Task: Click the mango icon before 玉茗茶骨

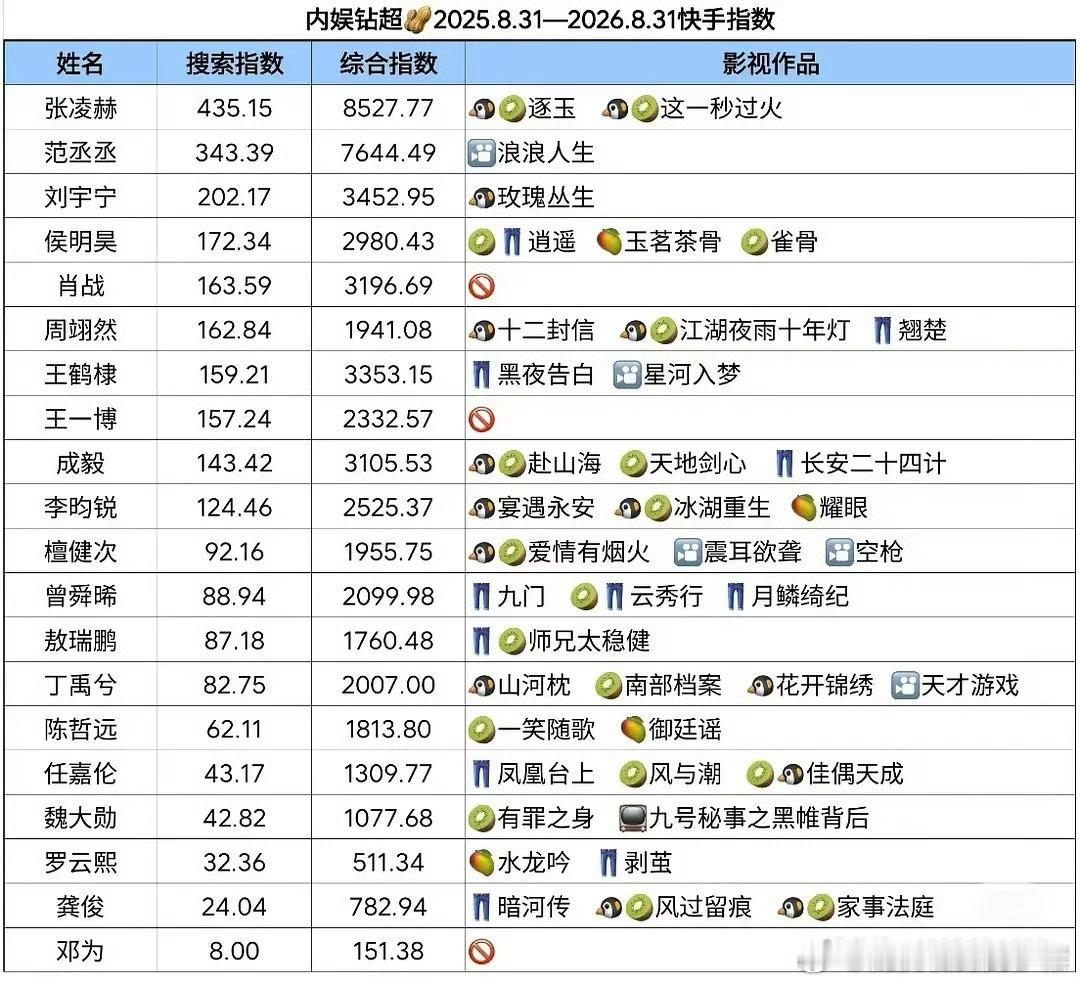Action: coord(610,242)
